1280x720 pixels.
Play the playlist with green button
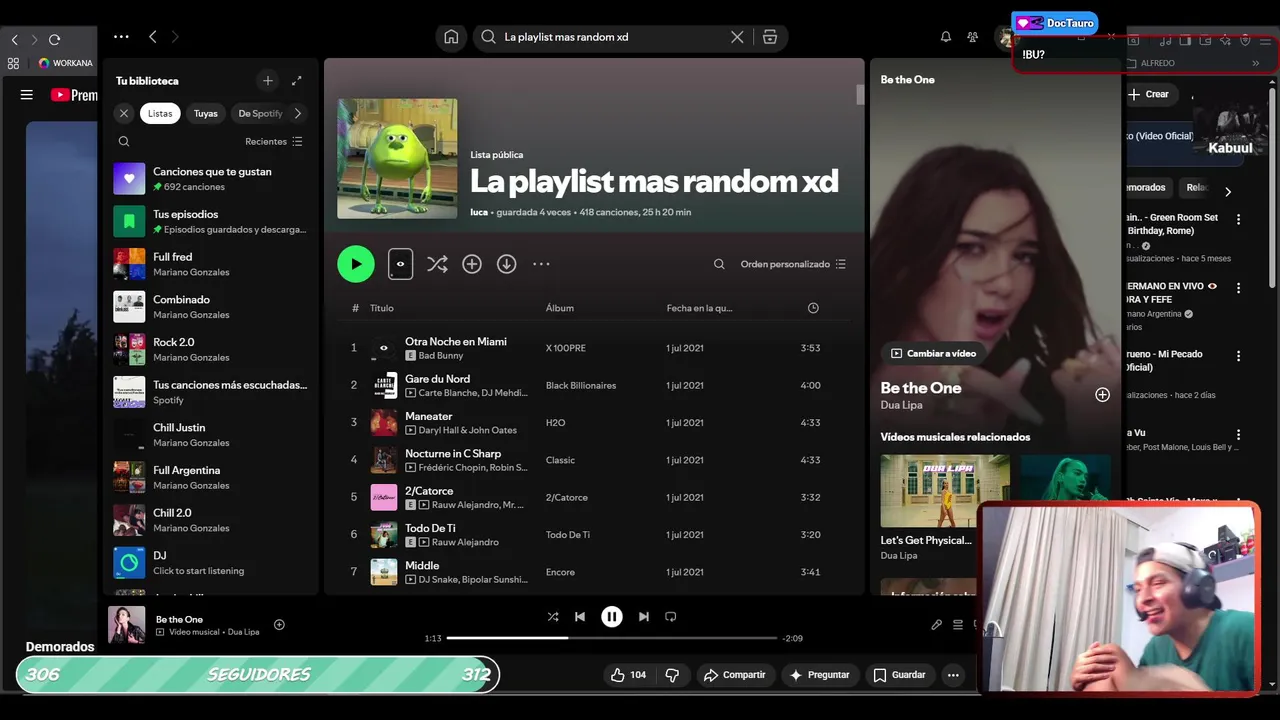(x=356, y=264)
